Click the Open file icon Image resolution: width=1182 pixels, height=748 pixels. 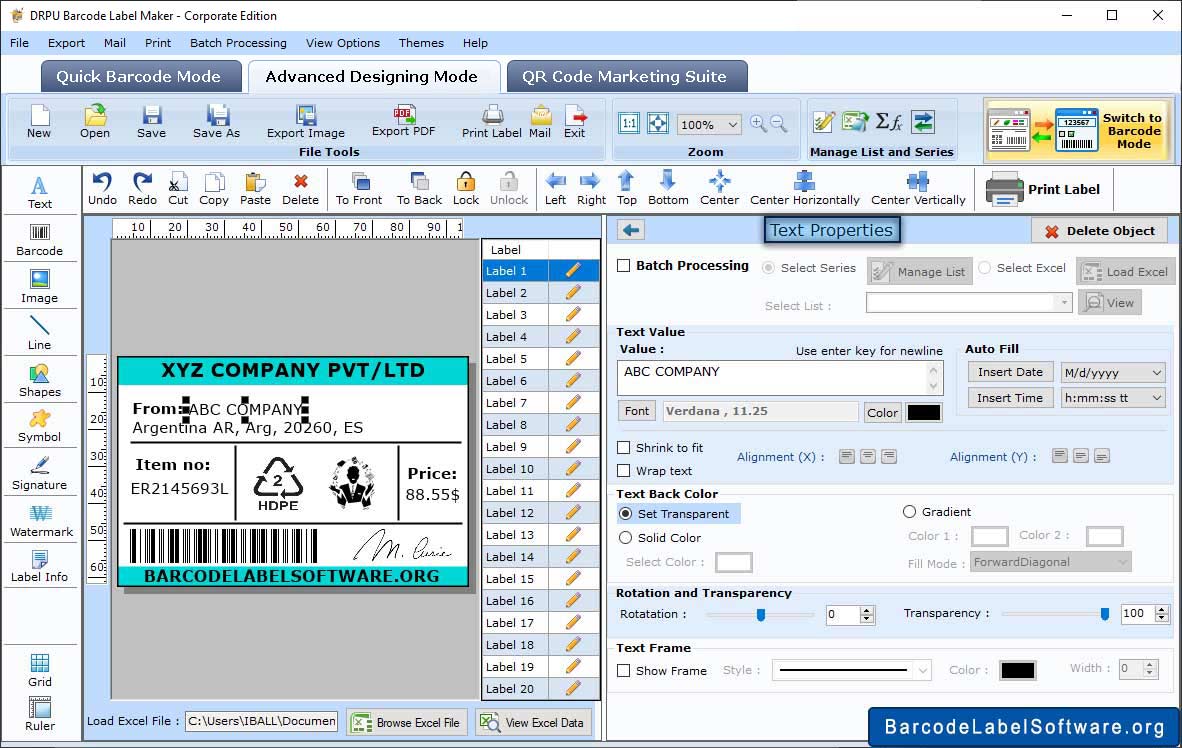tap(95, 121)
